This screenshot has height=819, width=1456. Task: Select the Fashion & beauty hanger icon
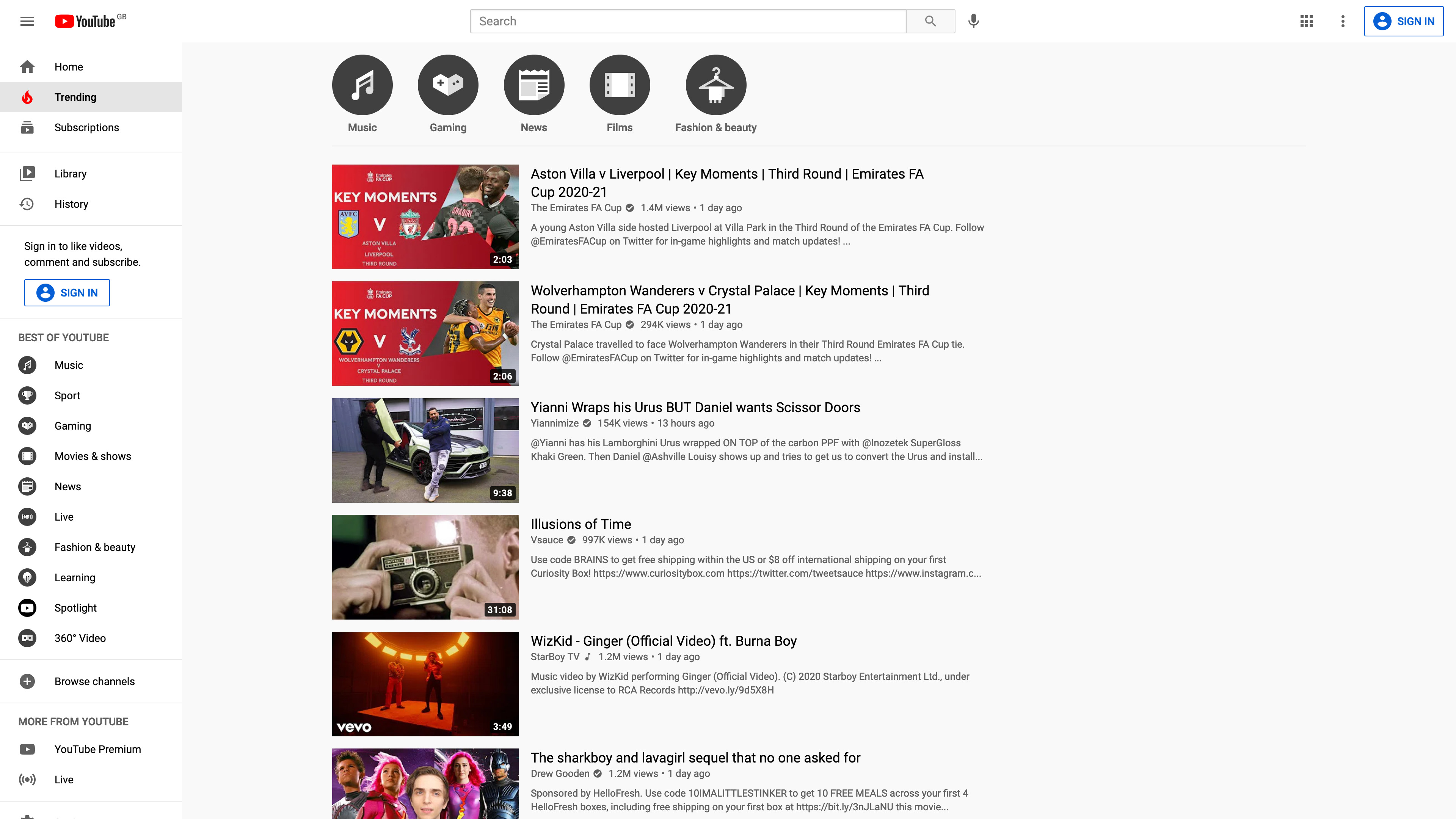tap(715, 84)
